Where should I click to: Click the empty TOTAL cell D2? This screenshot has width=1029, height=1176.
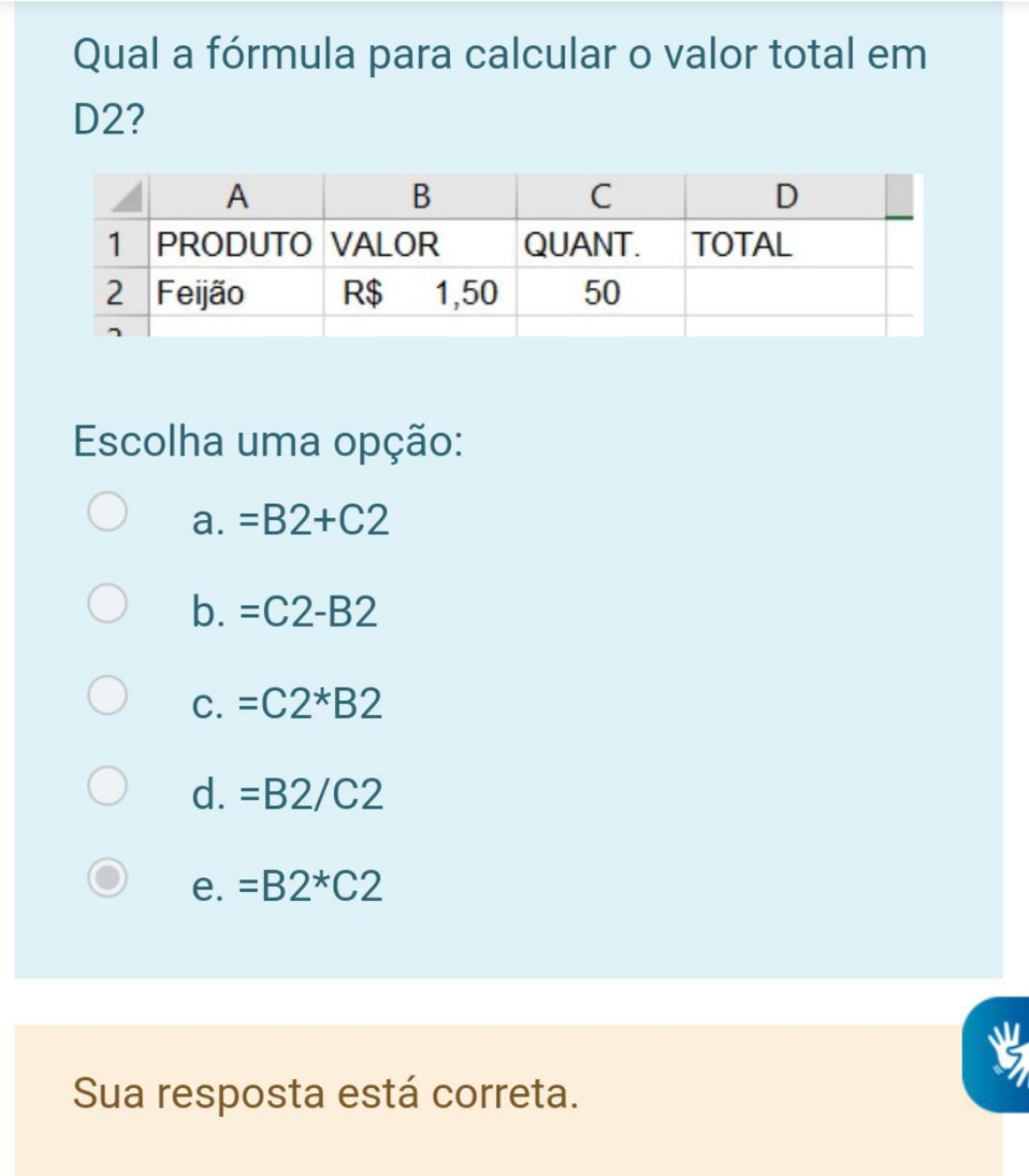tap(786, 293)
